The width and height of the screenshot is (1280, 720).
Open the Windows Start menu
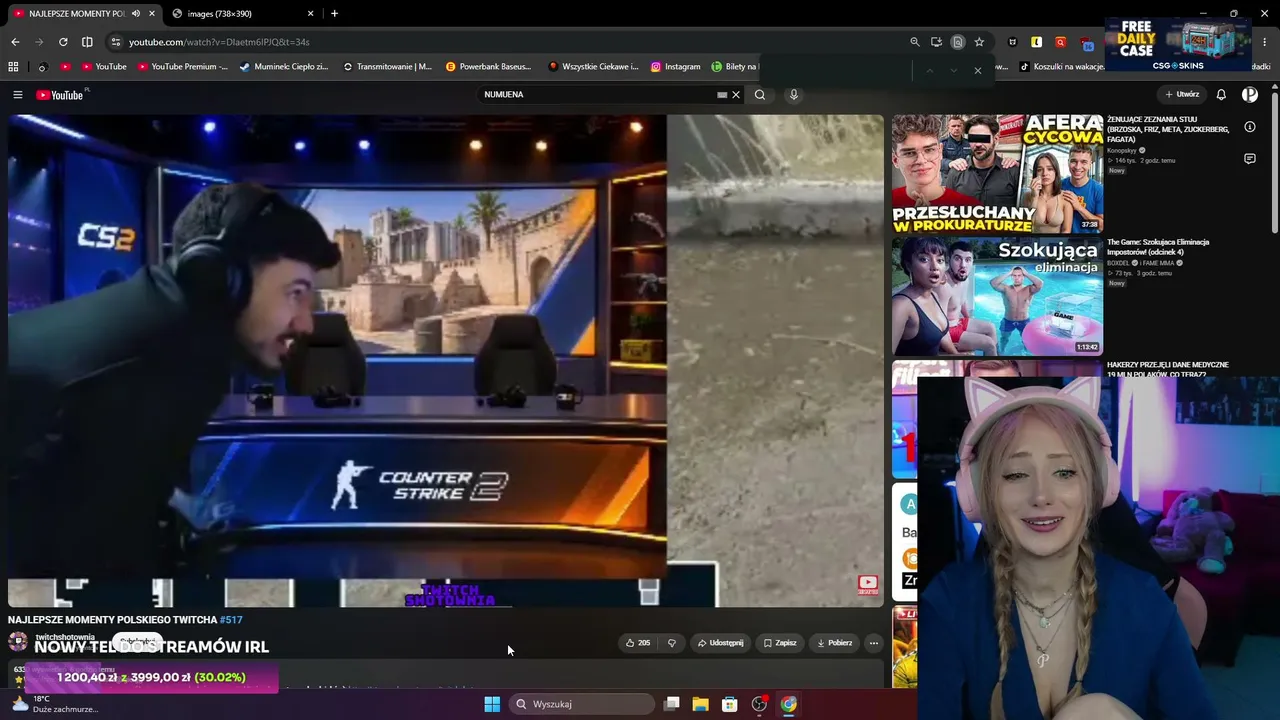(x=492, y=704)
